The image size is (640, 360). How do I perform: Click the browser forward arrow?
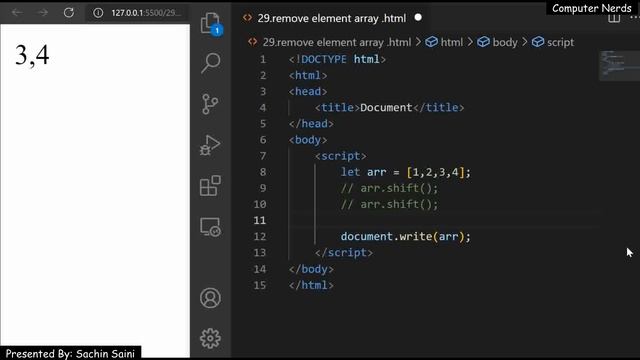(x=43, y=13)
